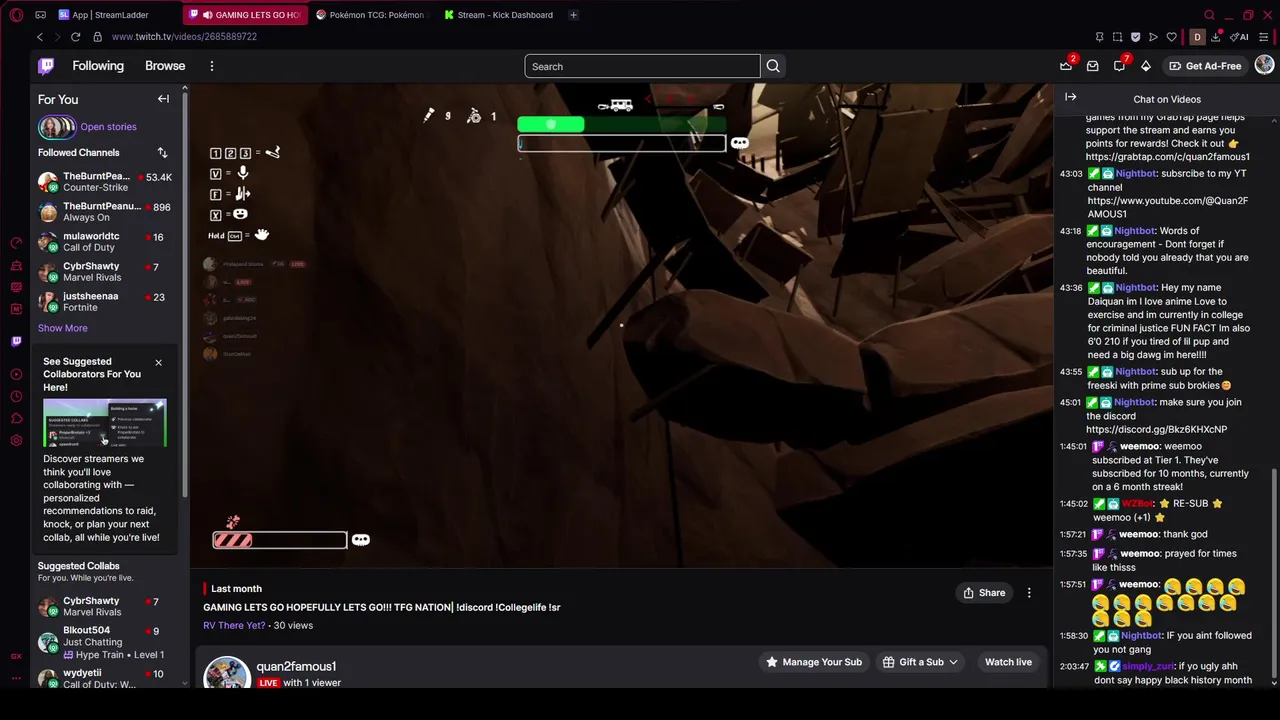Open Opera sidebar settings gear

point(16,441)
